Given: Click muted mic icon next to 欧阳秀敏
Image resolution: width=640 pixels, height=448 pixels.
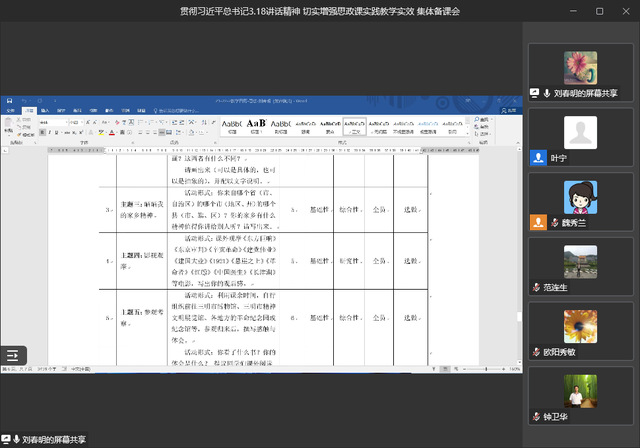Looking at the screenshot, I should coord(536,352).
